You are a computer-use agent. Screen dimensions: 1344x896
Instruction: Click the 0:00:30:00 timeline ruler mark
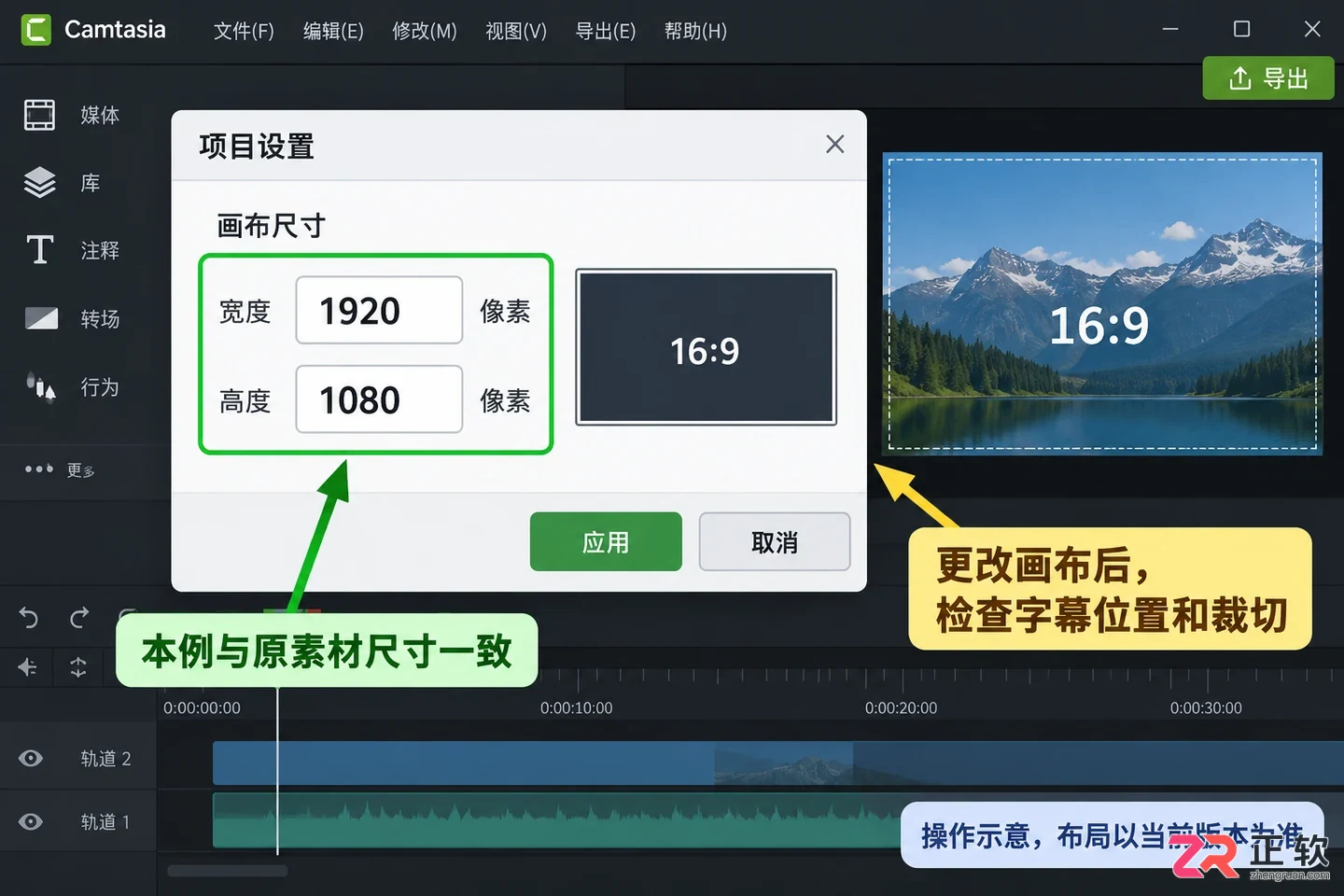[x=1206, y=707]
